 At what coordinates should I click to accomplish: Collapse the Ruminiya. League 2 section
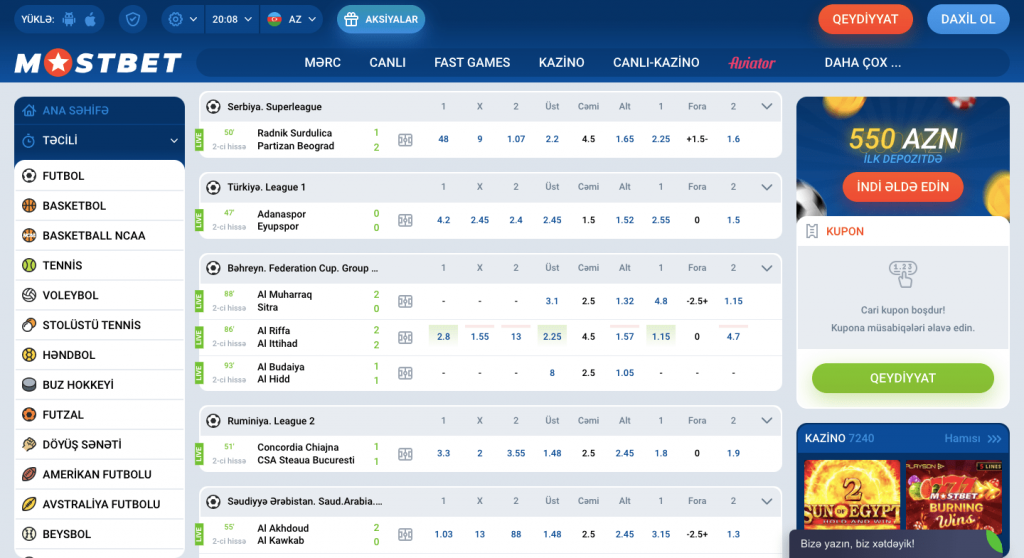pos(767,421)
